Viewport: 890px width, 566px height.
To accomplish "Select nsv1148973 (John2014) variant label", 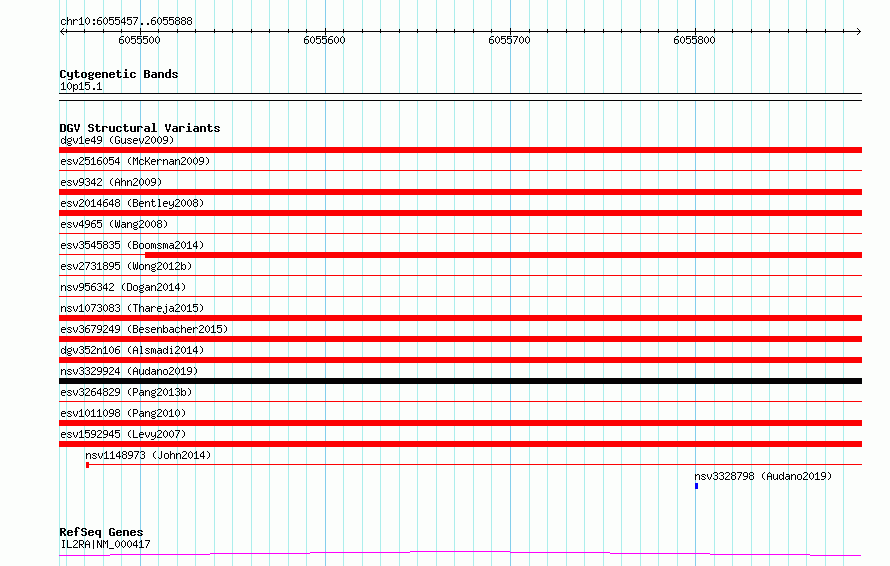I will pos(148,455).
